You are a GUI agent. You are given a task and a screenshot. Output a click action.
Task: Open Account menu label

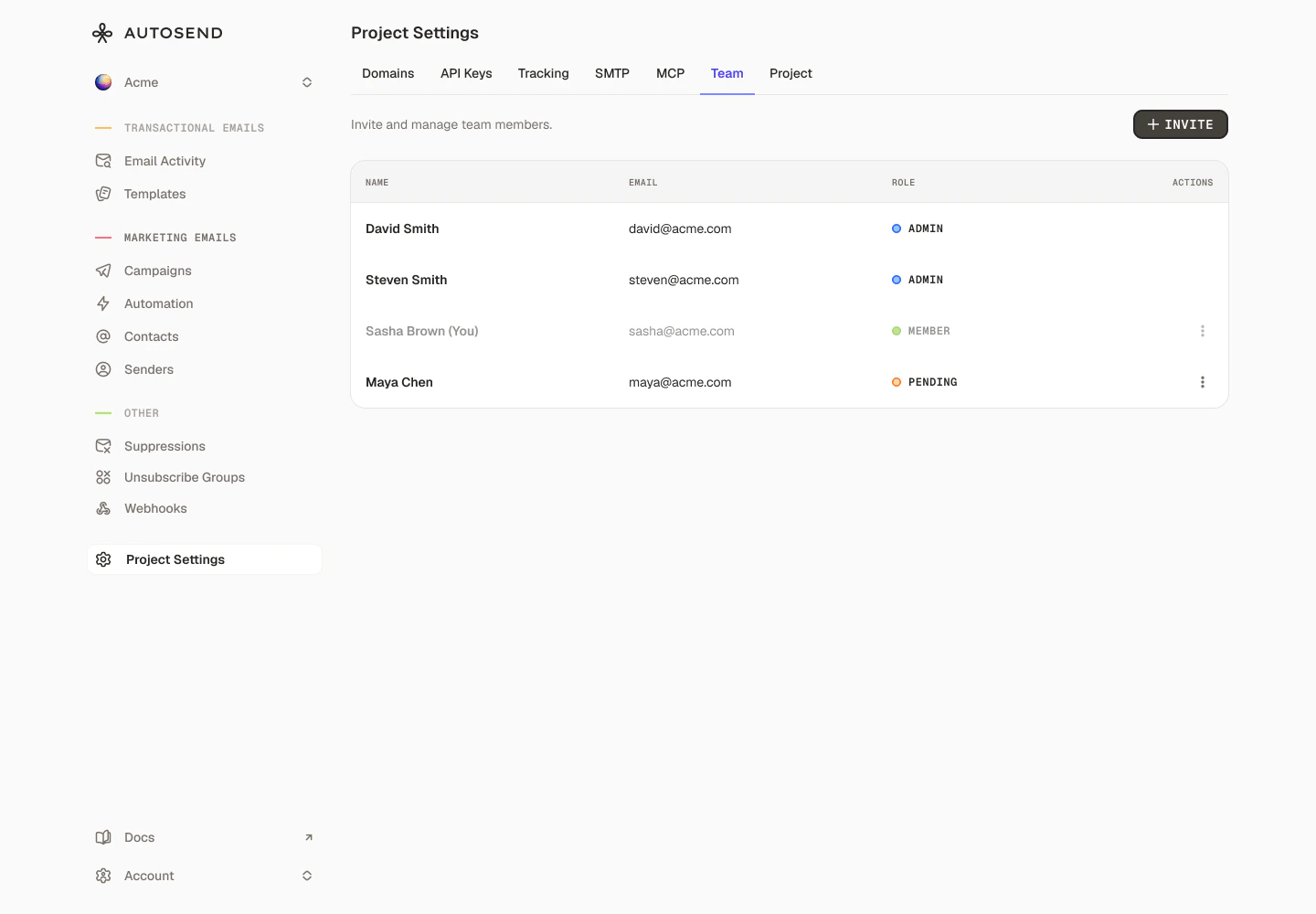pyautogui.click(x=149, y=876)
